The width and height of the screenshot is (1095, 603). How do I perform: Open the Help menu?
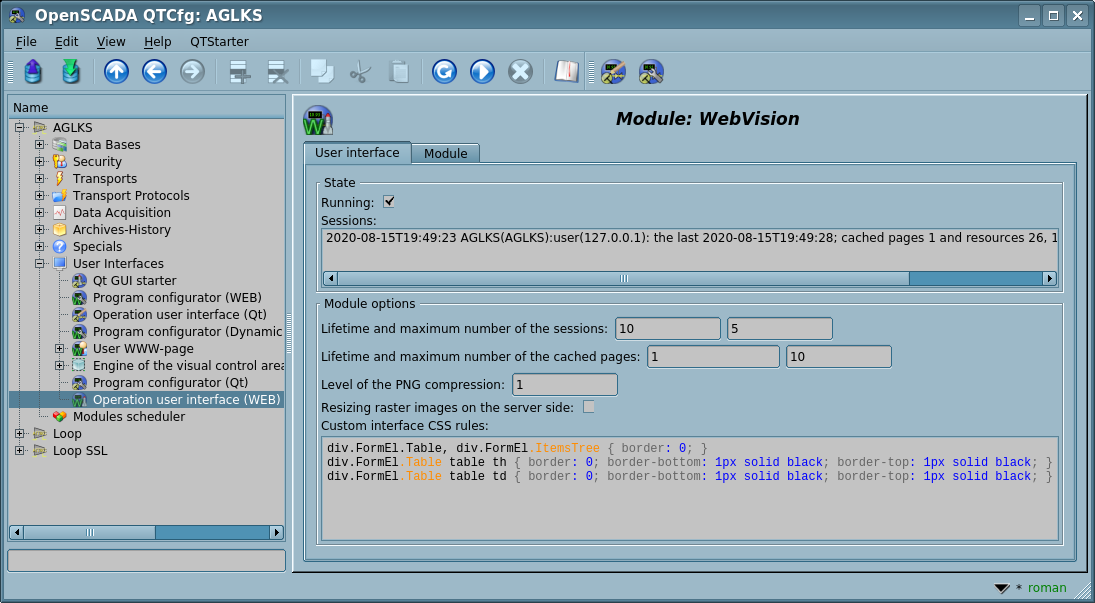[157, 42]
